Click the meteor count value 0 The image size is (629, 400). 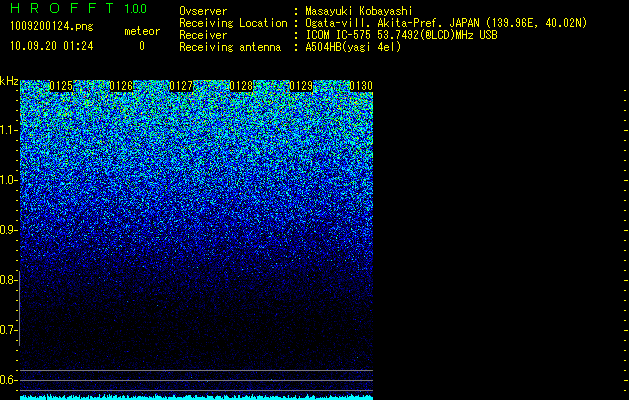[142, 46]
